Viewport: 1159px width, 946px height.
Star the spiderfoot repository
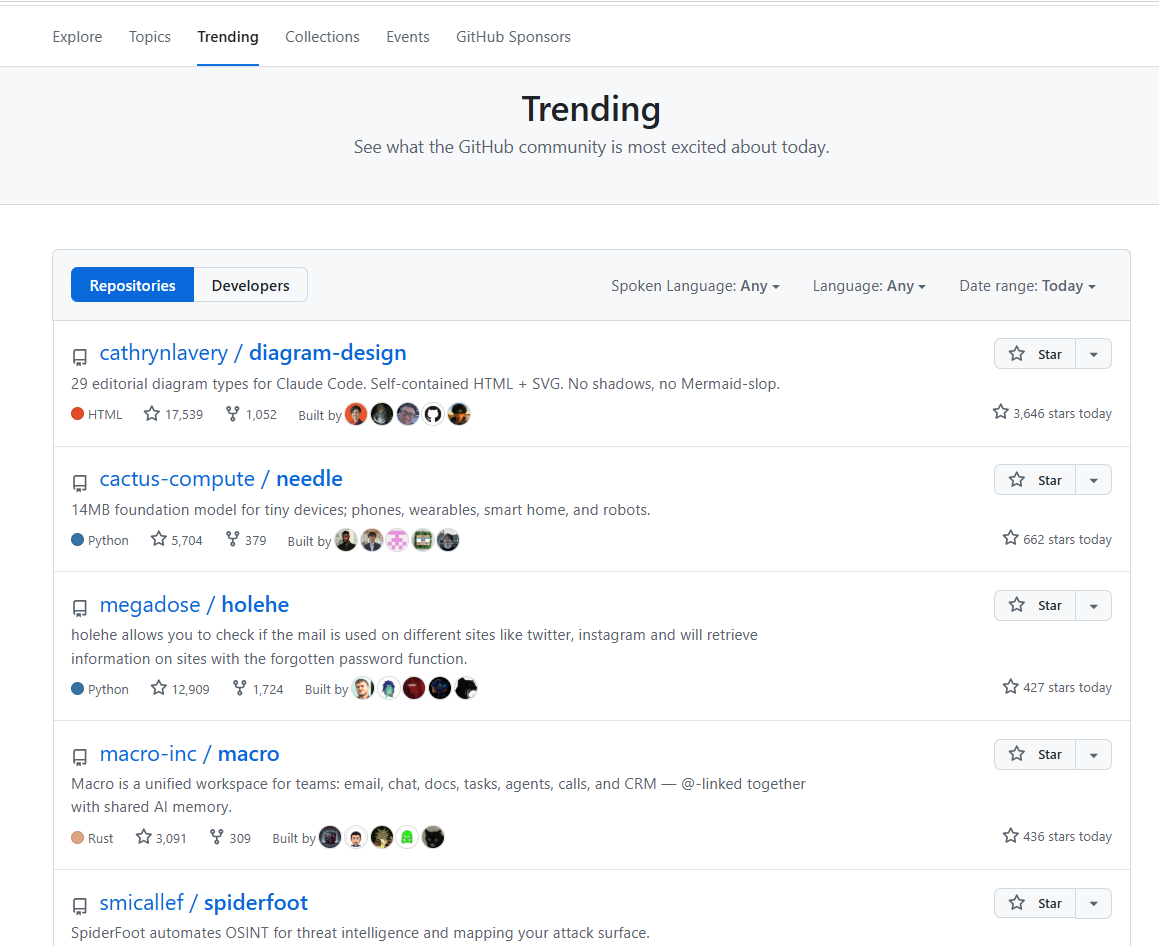click(1035, 903)
